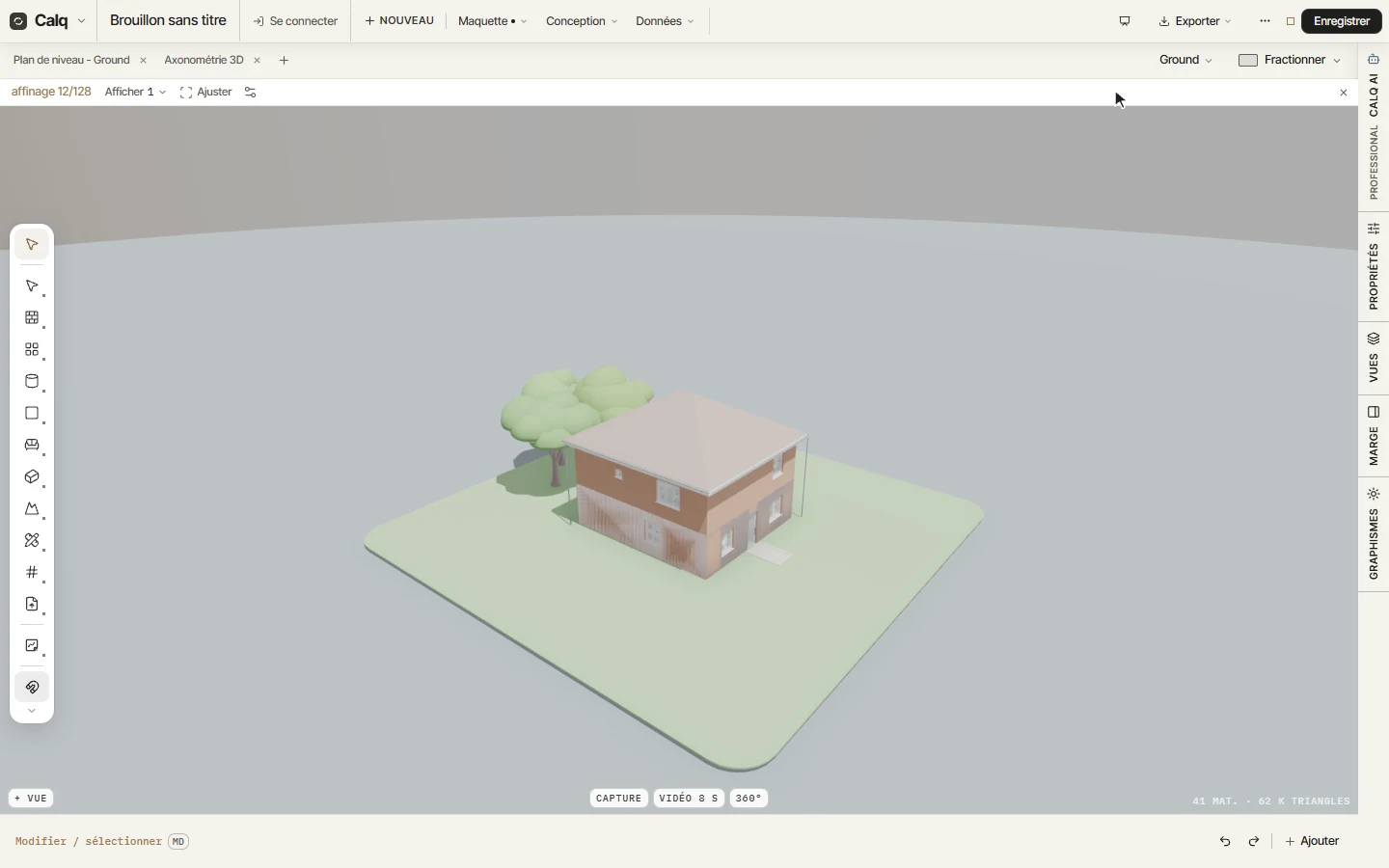Open the Maquette menu
The image size is (1389, 868).
[492, 21]
